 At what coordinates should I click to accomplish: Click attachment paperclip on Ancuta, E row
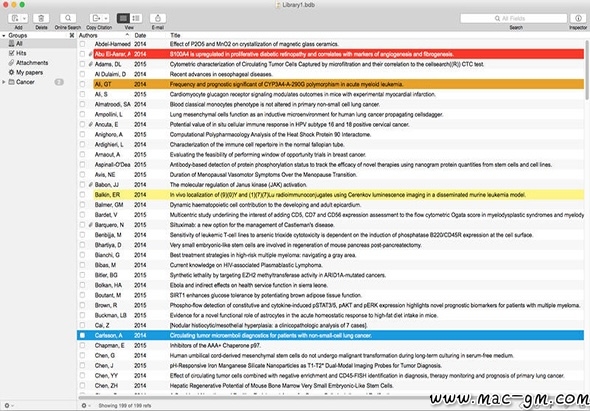[x=90, y=125]
